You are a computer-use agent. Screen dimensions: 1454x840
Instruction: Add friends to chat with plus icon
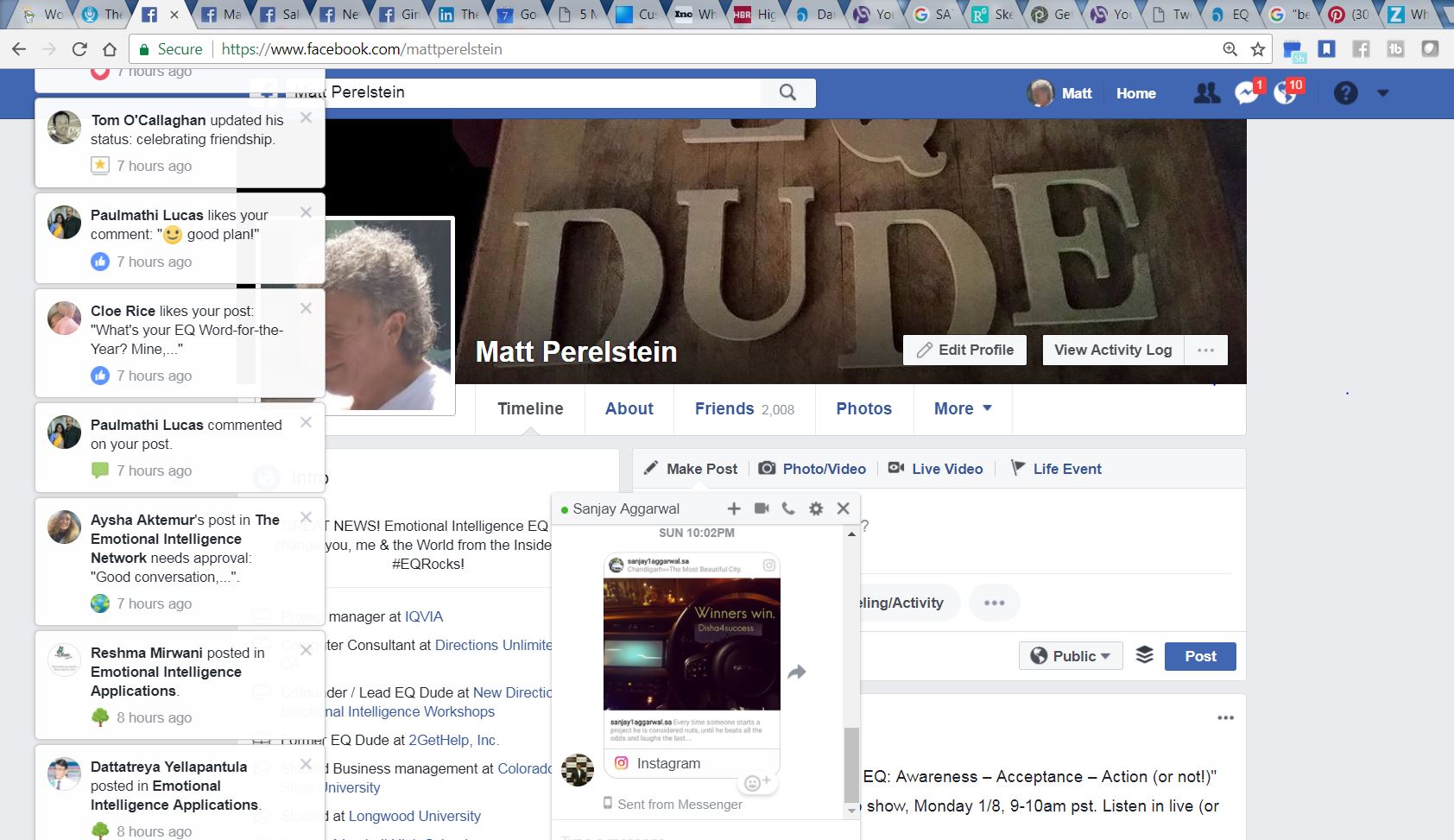pos(734,508)
